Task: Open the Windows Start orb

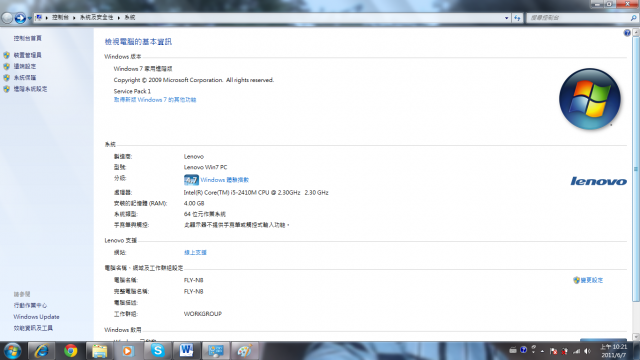Action: tap(12, 351)
